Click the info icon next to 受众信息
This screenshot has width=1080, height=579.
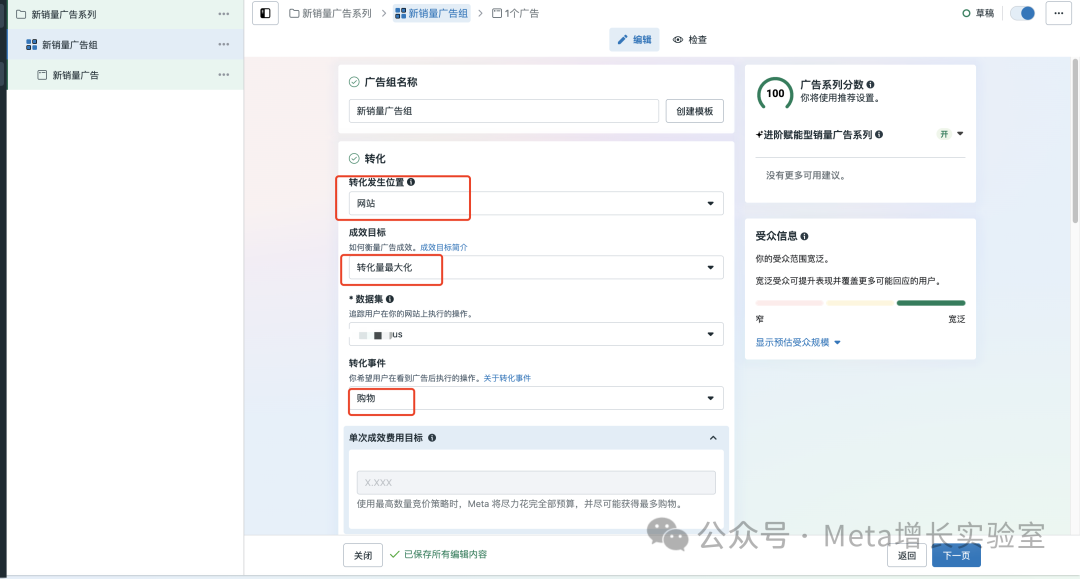pos(806,235)
